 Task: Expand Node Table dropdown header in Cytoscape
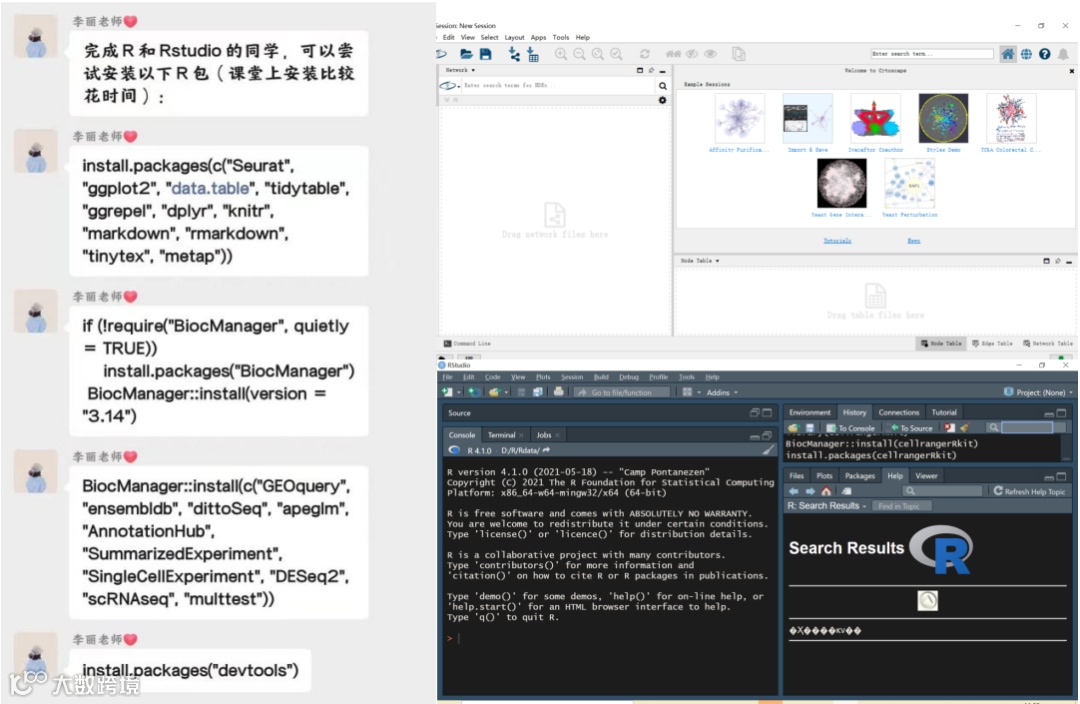pos(700,261)
